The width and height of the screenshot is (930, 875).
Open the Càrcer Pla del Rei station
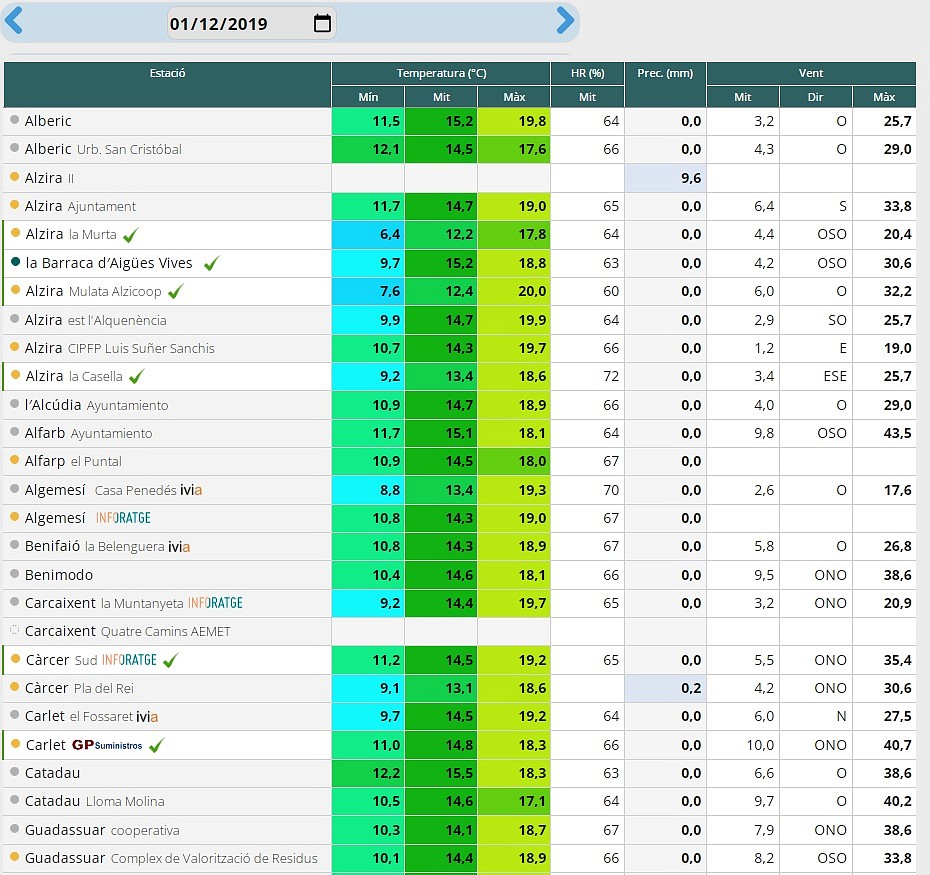(x=79, y=688)
